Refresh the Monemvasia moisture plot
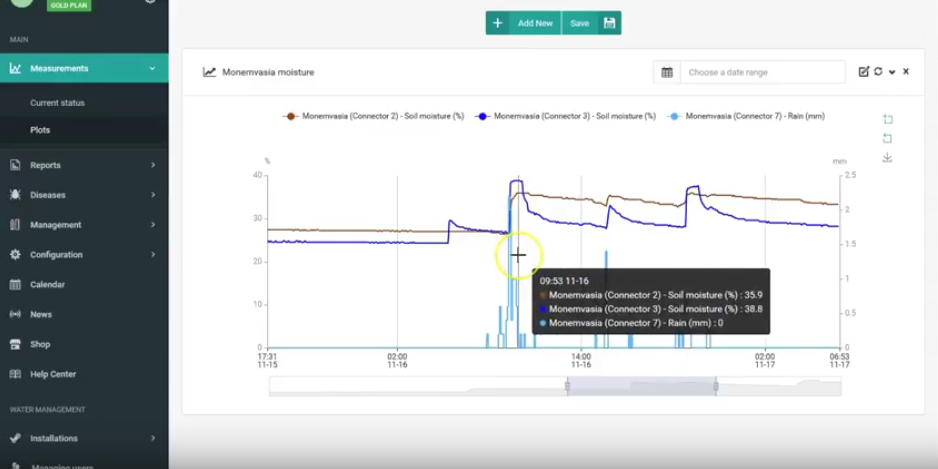The height and width of the screenshot is (469, 938). click(x=878, y=72)
